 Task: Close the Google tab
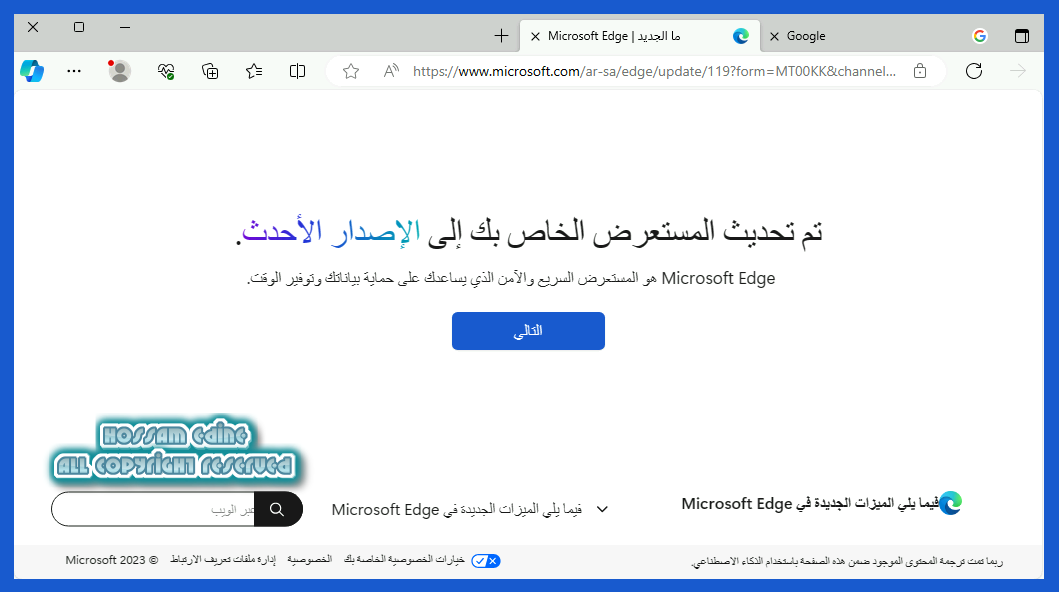coord(775,36)
